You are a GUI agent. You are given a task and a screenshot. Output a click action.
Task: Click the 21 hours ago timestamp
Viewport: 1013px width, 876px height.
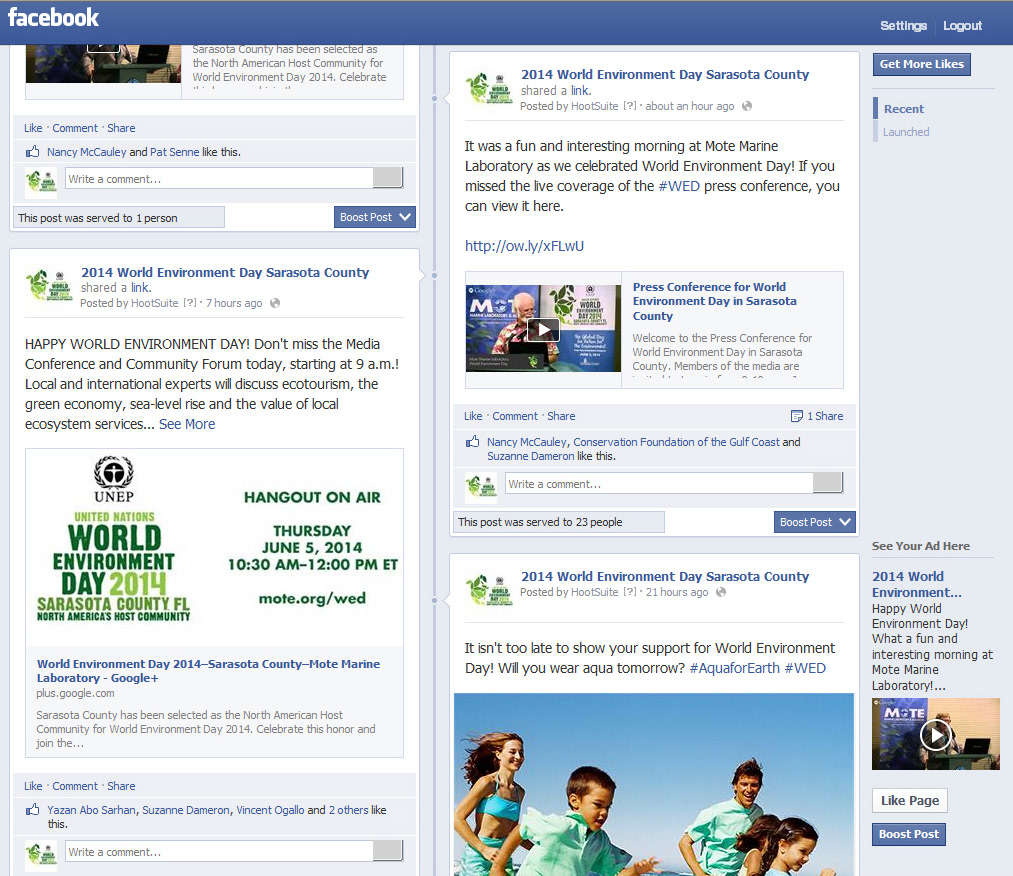click(x=676, y=592)
